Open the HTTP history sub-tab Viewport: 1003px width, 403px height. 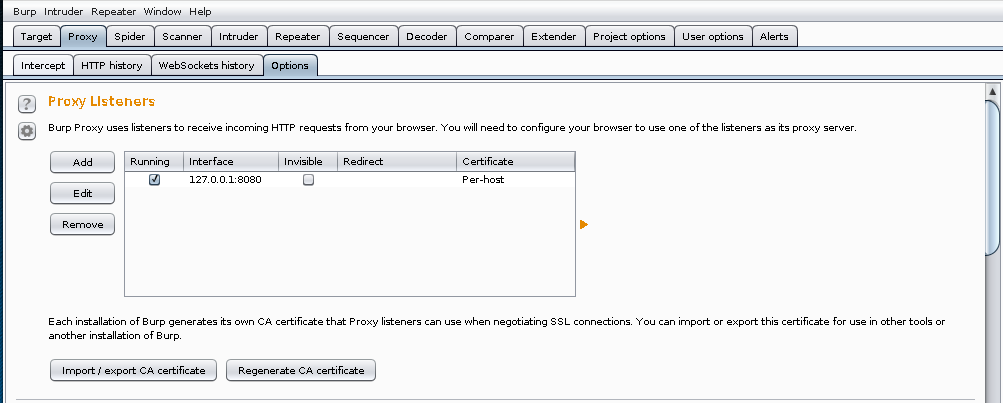[x=112, y=65]
